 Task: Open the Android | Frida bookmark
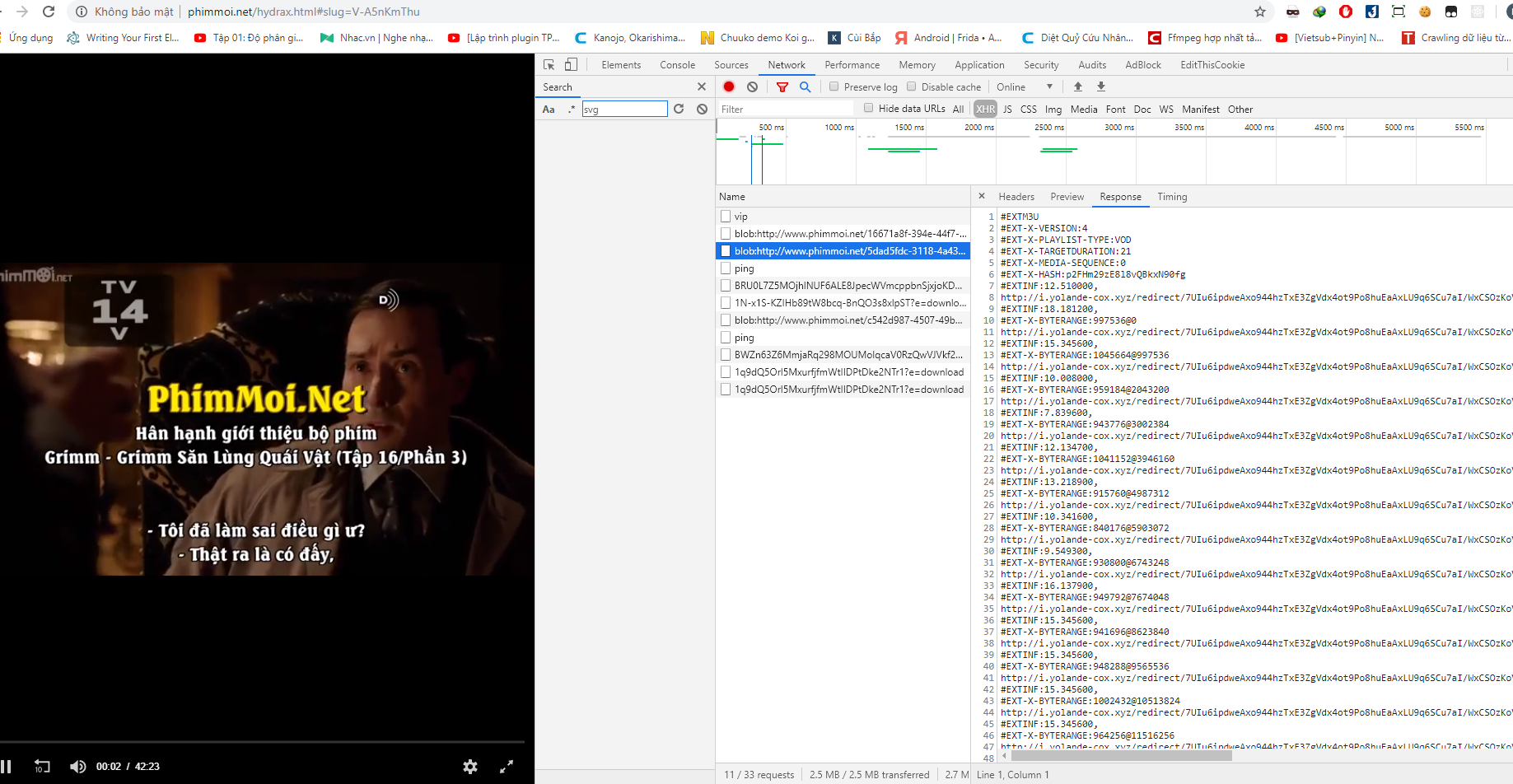949,37
